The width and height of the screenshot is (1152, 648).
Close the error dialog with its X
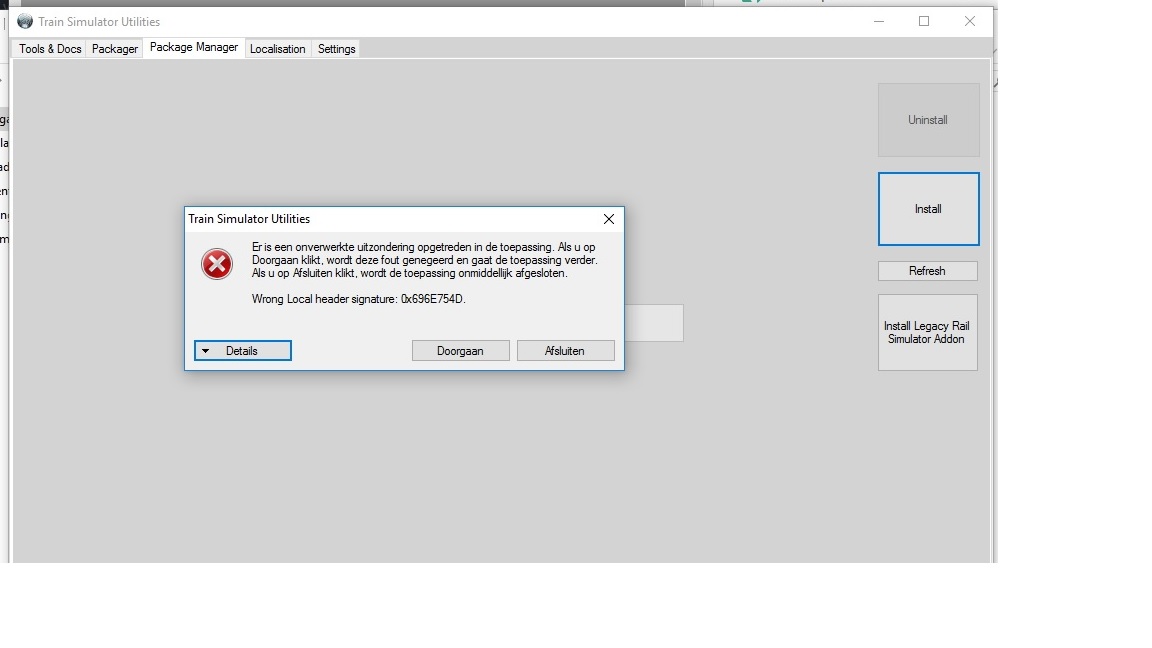pos(608,219)
